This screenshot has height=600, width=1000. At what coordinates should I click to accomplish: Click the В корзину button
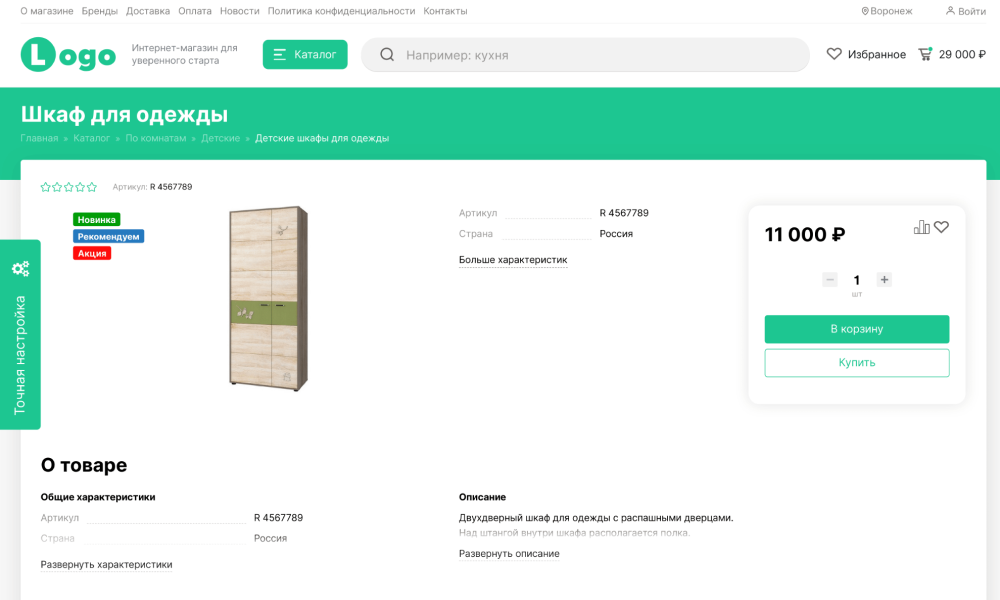click(x=857, y=328)
